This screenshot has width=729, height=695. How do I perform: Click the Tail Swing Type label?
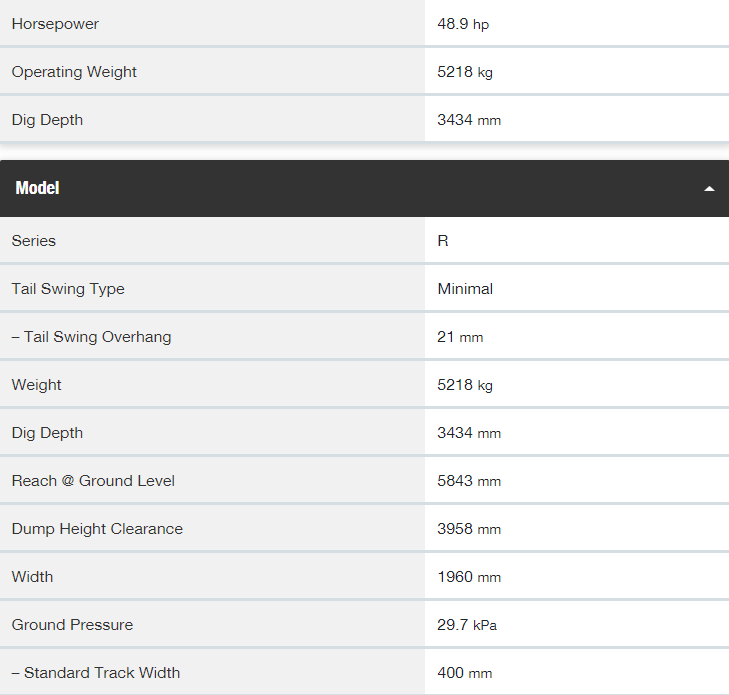click(68, 289)
